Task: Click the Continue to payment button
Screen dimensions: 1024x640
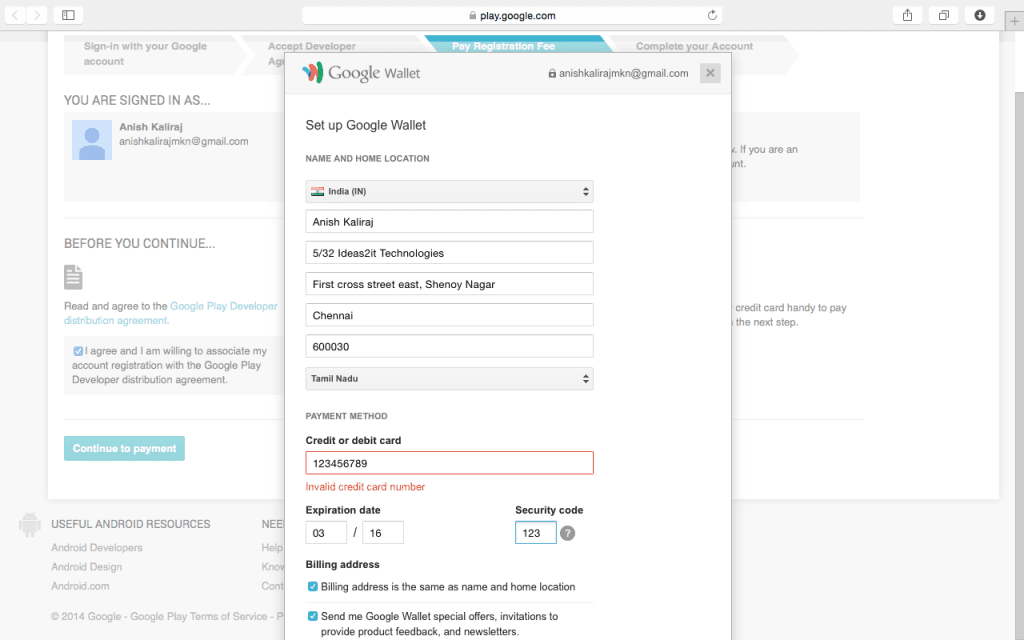Action: [124, 448]
